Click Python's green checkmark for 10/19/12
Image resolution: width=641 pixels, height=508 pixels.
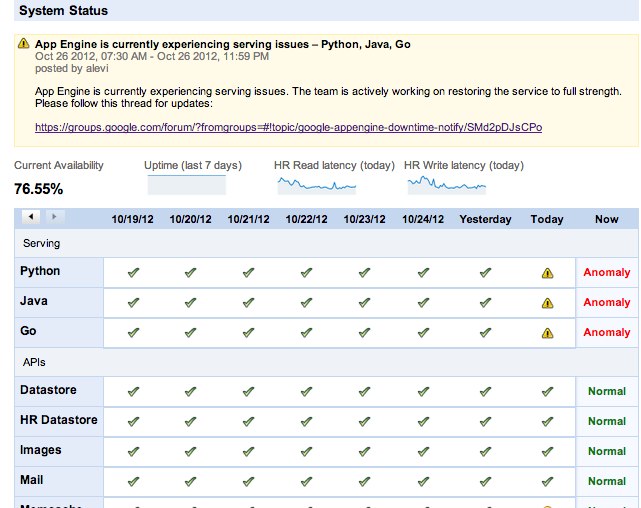133,272
